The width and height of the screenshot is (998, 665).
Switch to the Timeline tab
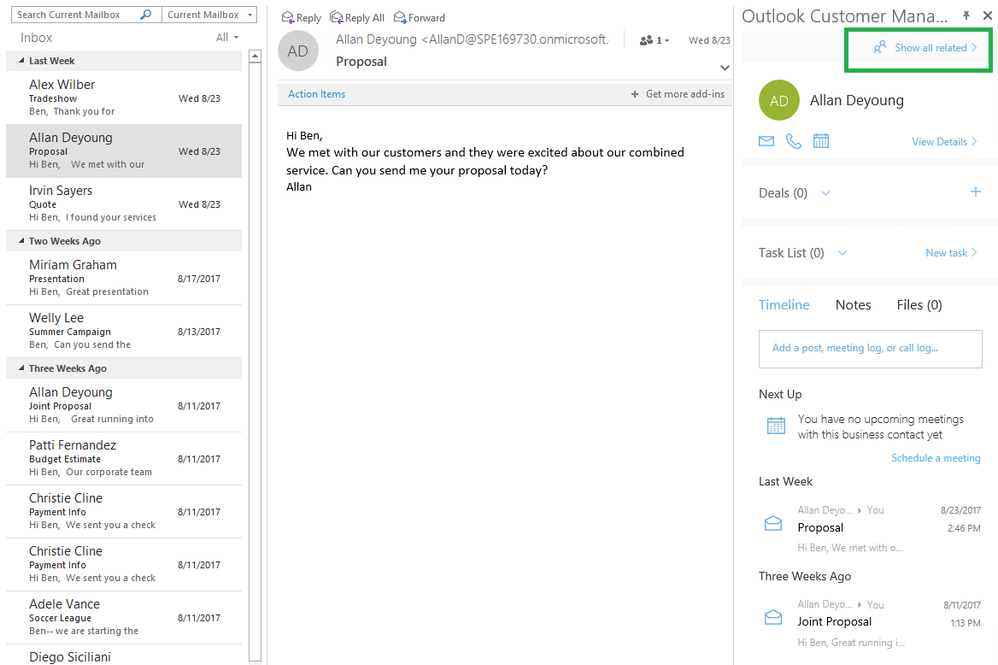tap(784, 305)
